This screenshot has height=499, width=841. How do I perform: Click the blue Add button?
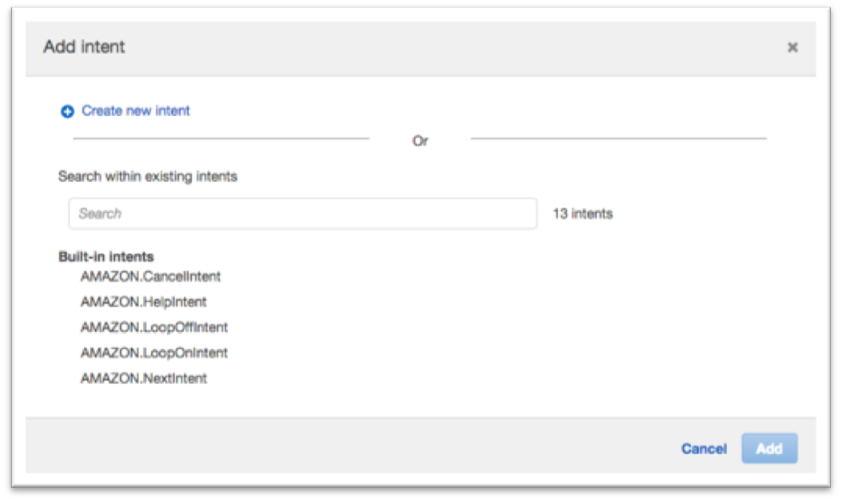click(770, 449)
